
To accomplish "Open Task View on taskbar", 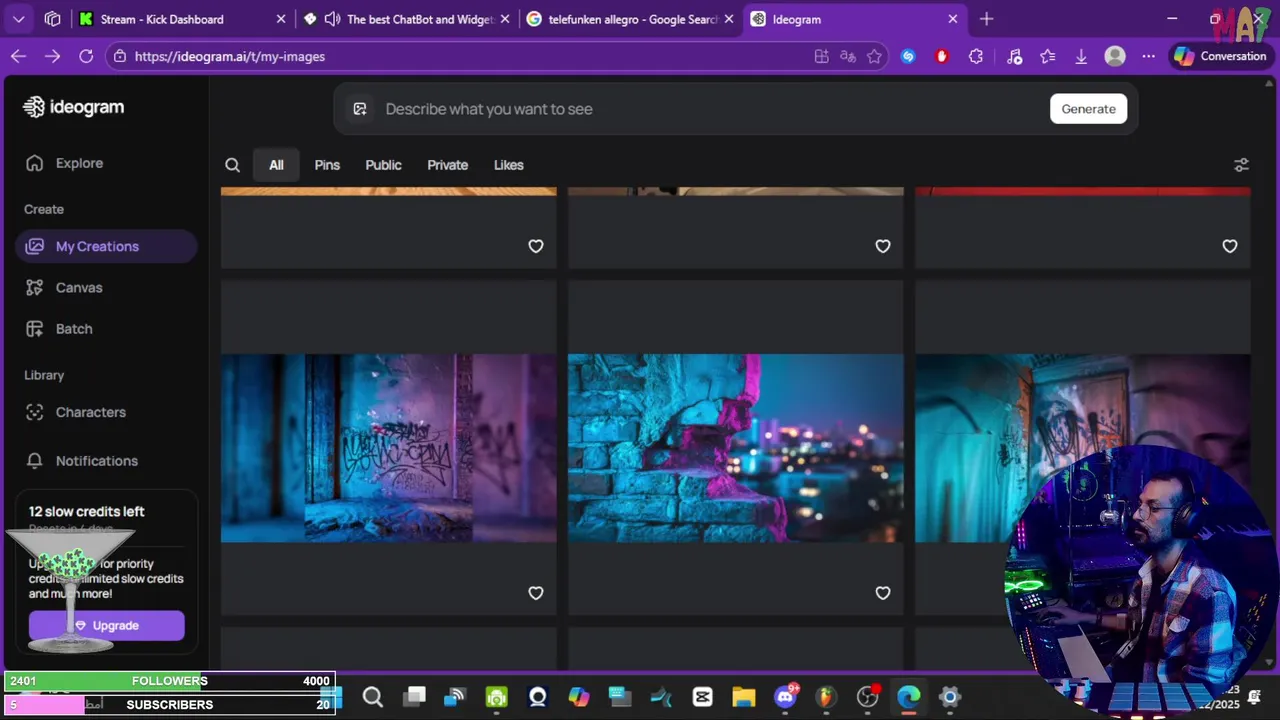I will [x=414, y=697].
